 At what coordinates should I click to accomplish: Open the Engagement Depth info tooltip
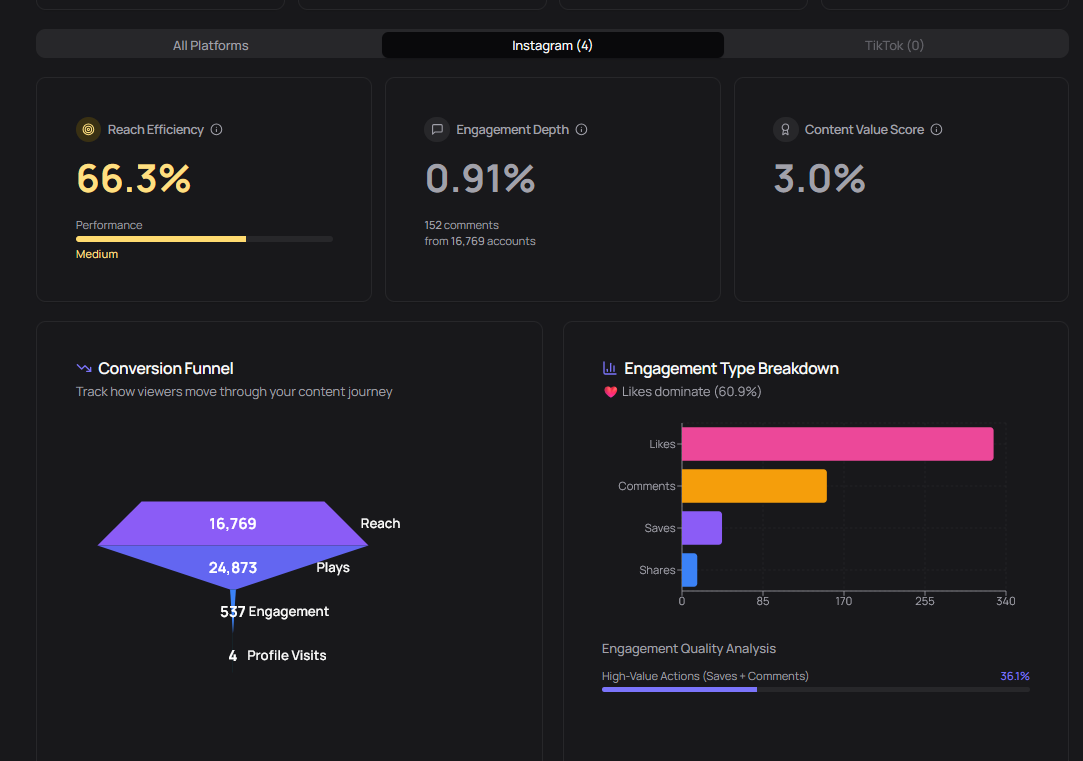(x=581, y=129)
